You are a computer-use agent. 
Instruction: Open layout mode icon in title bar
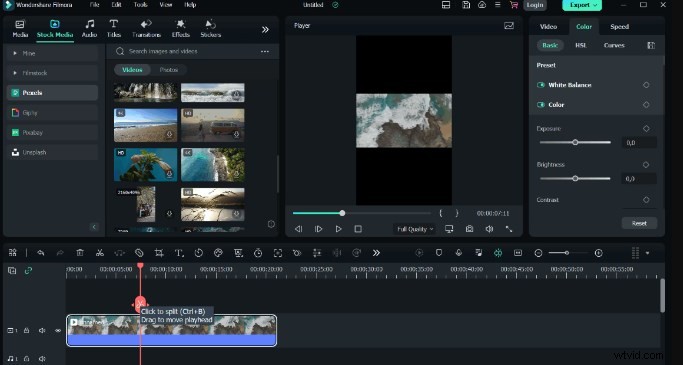(x=446, y=5)
